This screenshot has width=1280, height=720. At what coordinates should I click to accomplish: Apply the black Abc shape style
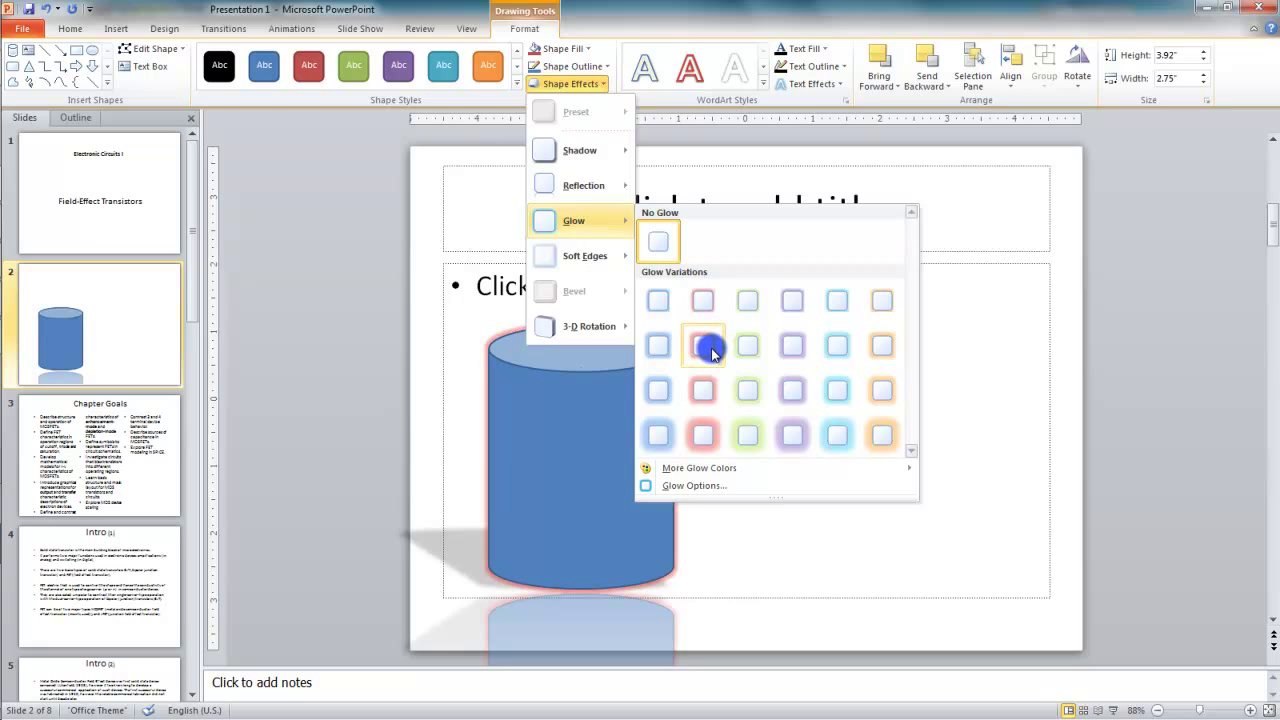(x=219, y=66)
